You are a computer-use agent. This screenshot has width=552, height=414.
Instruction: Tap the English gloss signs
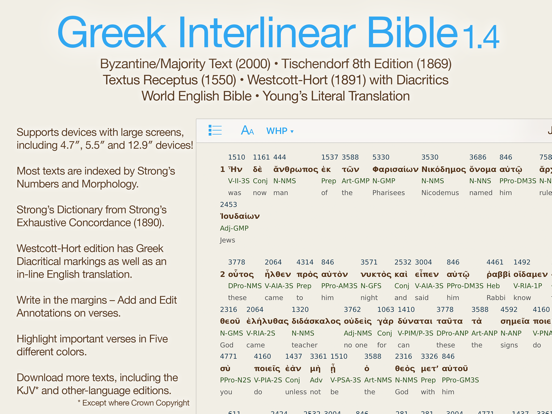(509, 345)
